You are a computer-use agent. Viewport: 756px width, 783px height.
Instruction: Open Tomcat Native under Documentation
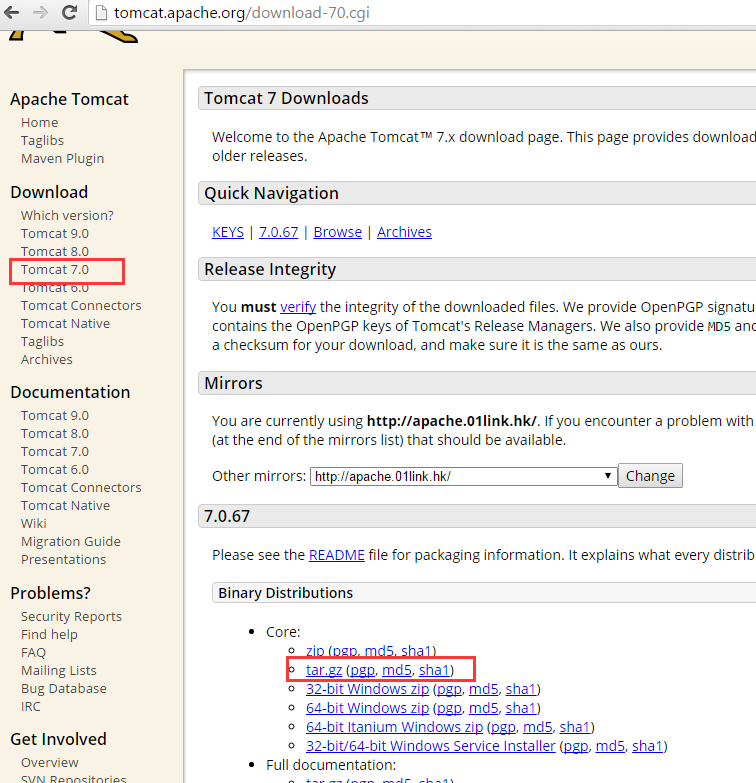click(65, 505)
